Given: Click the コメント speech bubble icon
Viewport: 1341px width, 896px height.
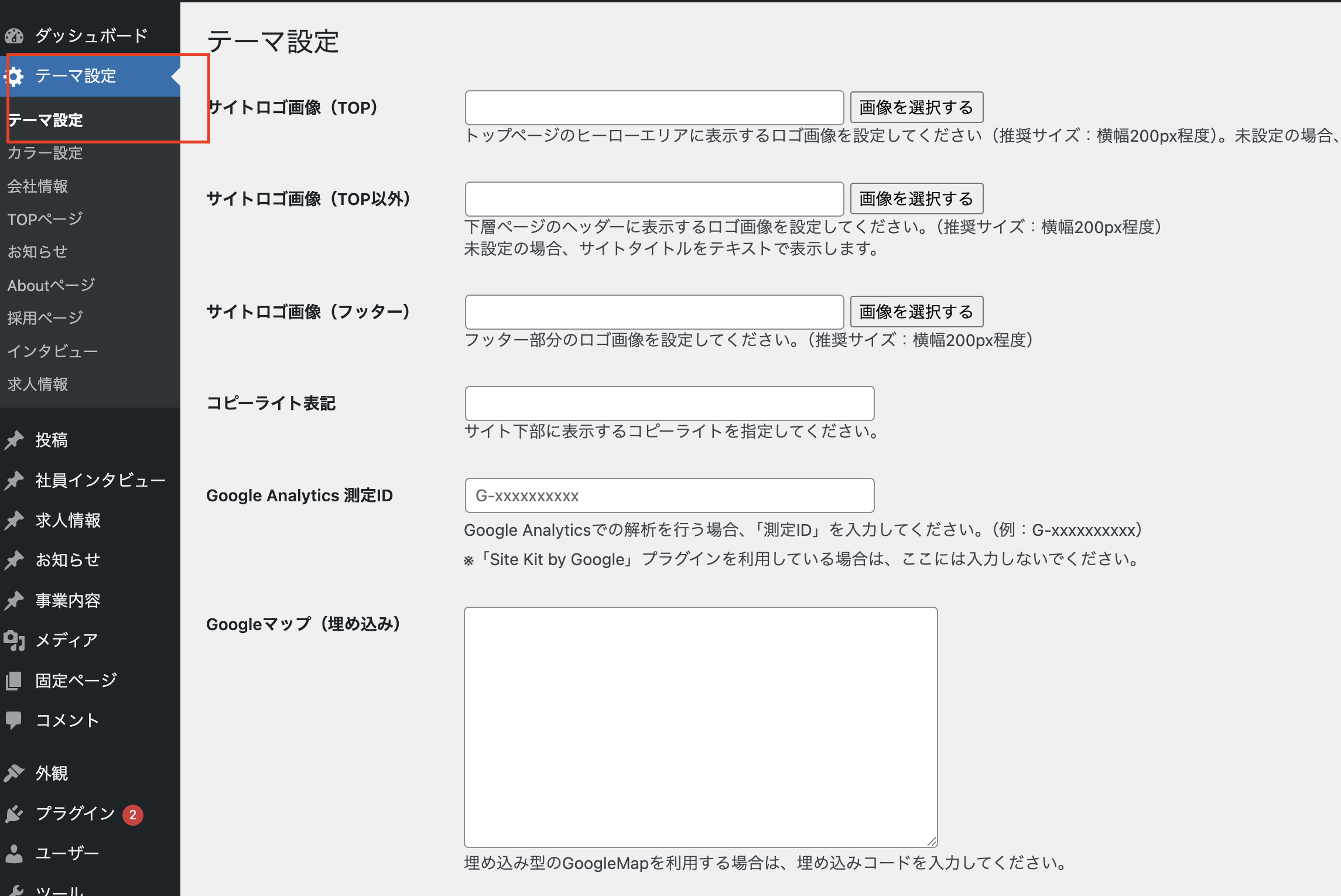Looking at the screenshot, I should point(14,720).
